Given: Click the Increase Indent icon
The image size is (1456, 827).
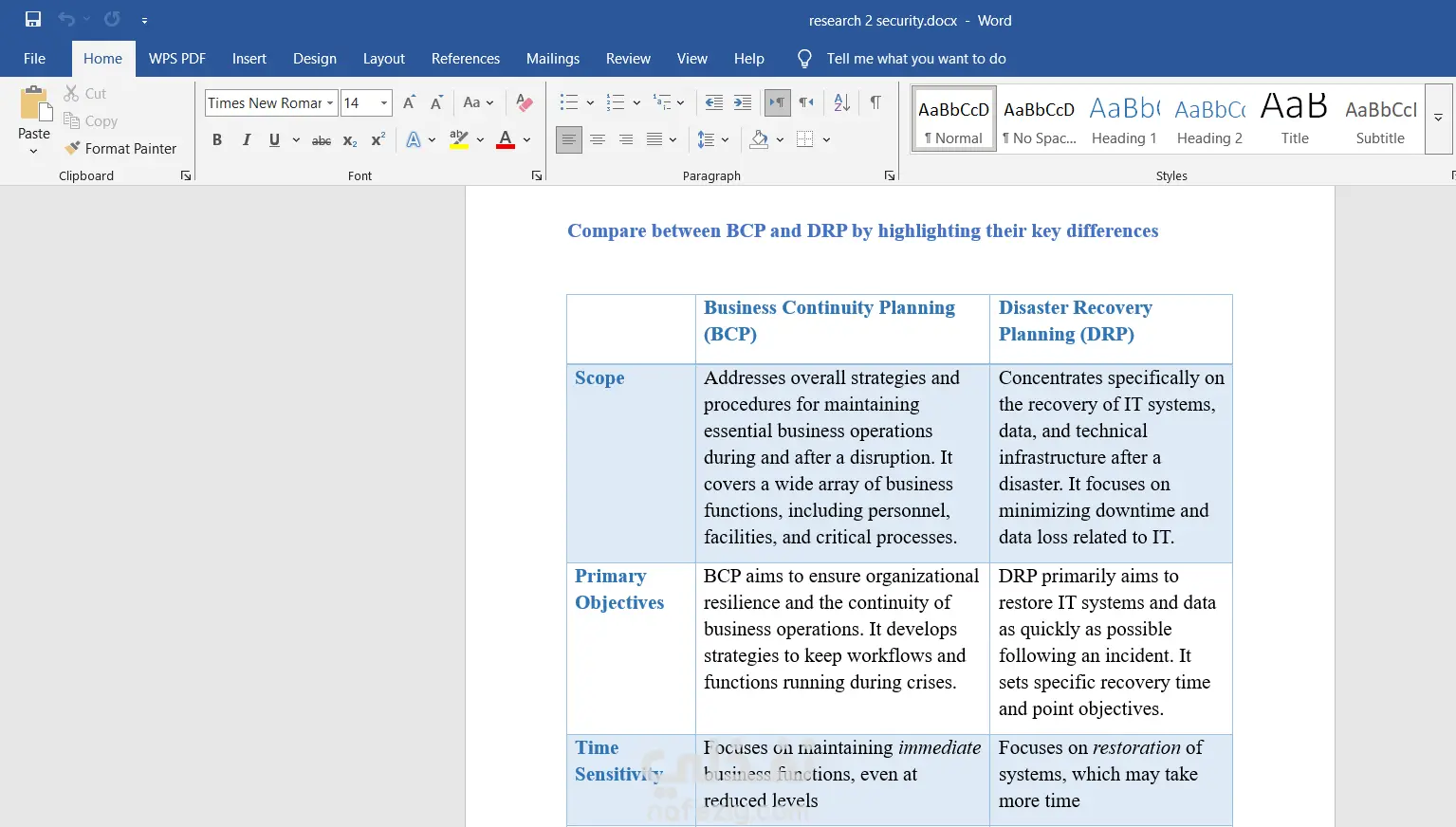Looking at the screenshot, I should click(x=743, y=102).
